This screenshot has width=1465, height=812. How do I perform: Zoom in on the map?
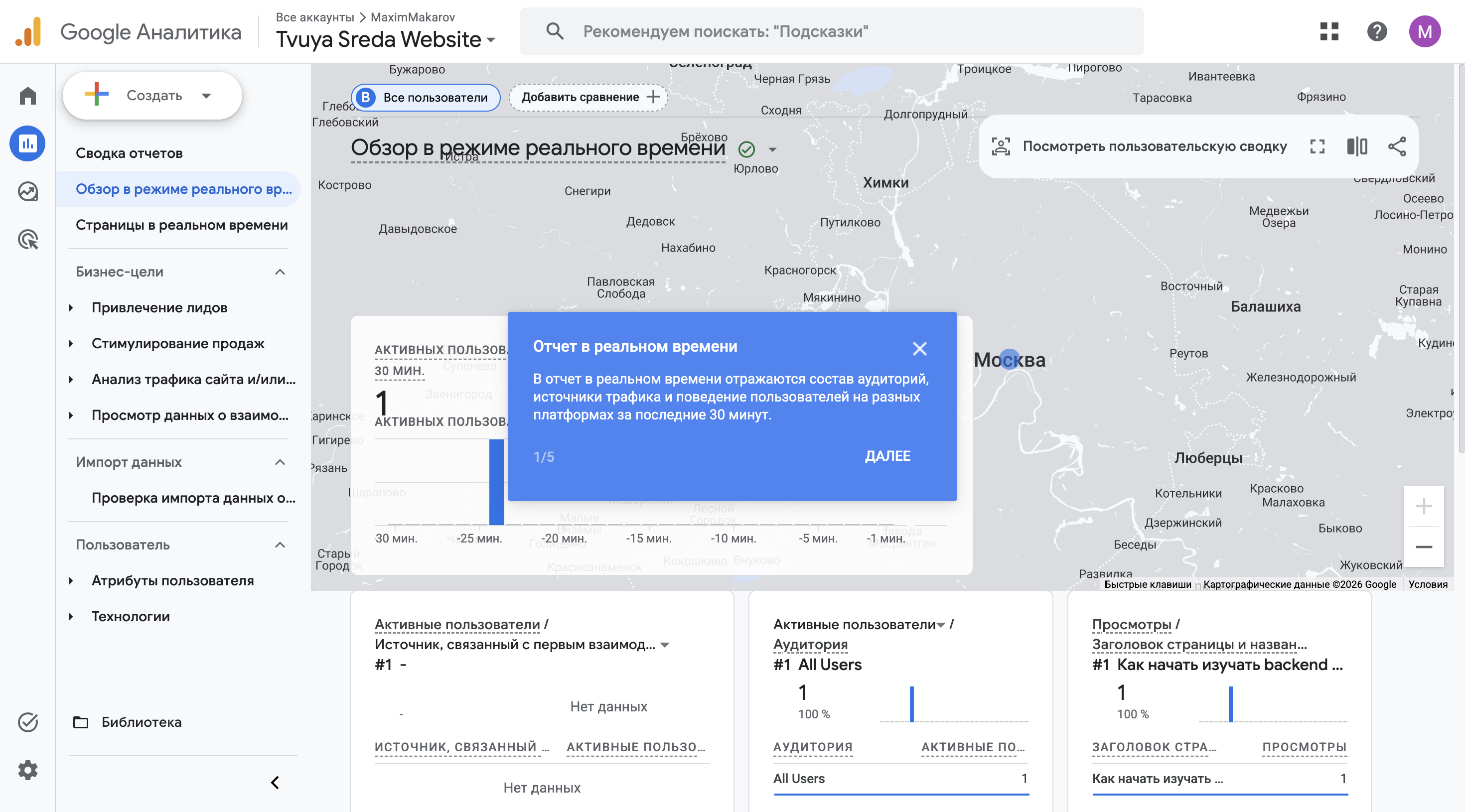point(1424,506)
